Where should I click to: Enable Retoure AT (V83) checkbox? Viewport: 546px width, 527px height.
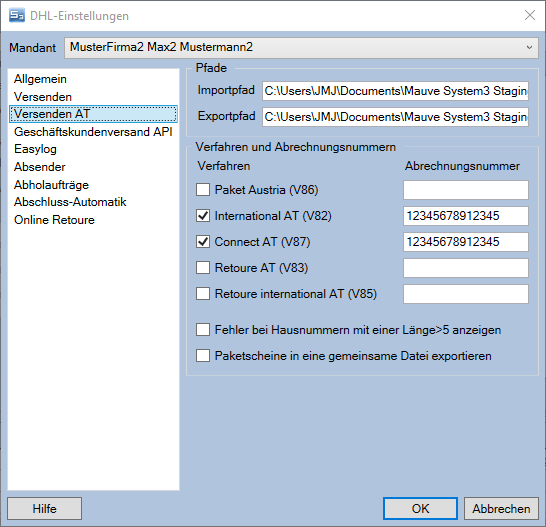[203, 268]
